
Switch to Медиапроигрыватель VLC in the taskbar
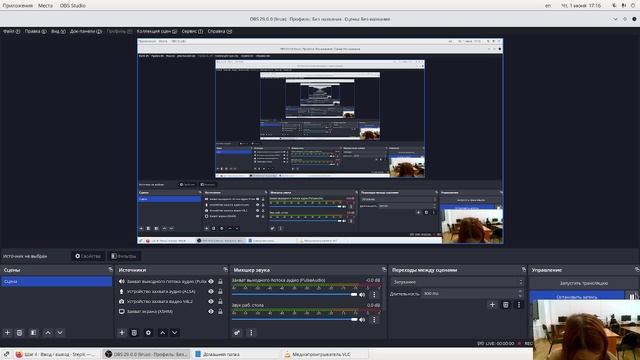324,354
